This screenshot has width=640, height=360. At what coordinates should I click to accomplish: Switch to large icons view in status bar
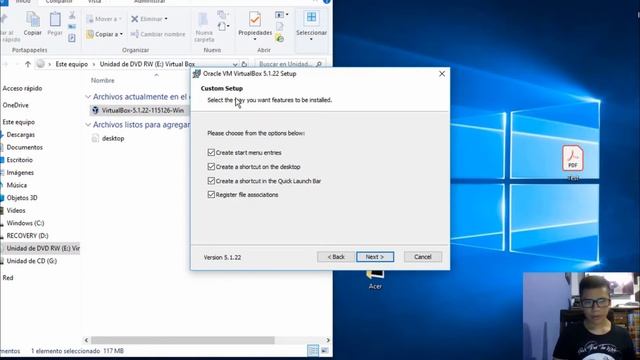(x=324, y=351)
